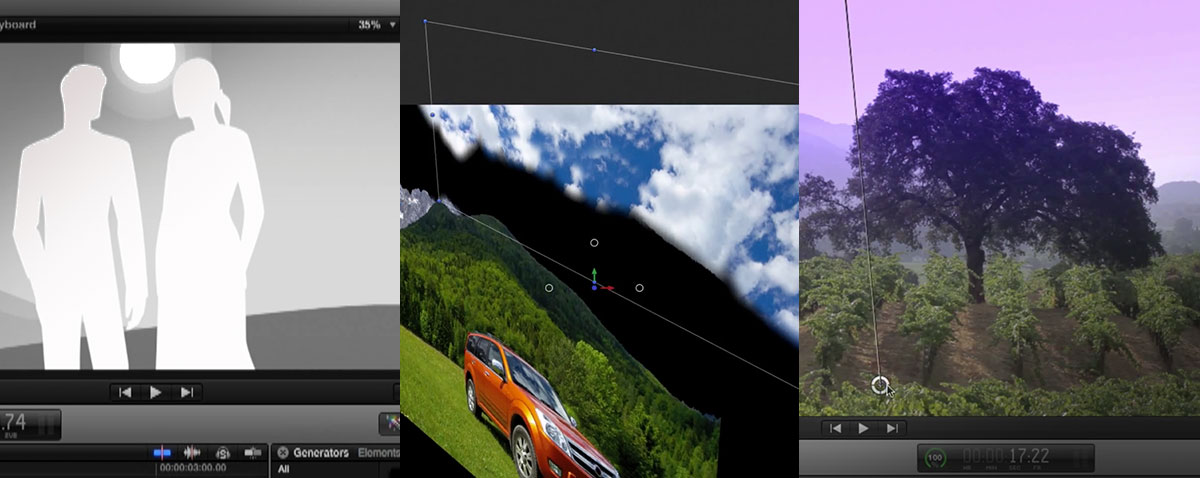Image resolution: width=1200 pixels, height=478 pixels.
Task: Play the silhouette viewer clip
Action: click(x=156, y=392)
